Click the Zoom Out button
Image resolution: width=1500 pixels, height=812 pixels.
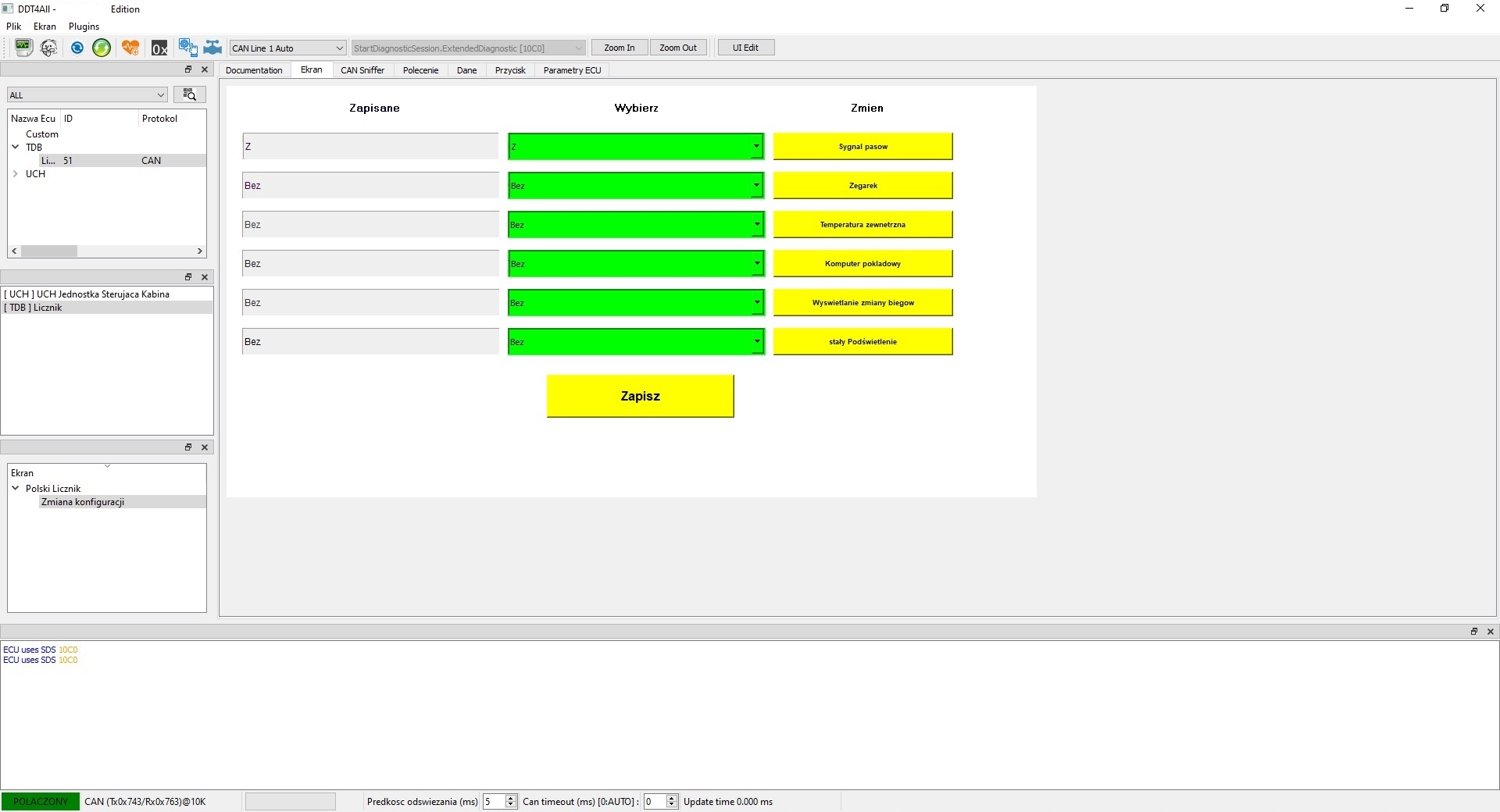coord(678,48)
